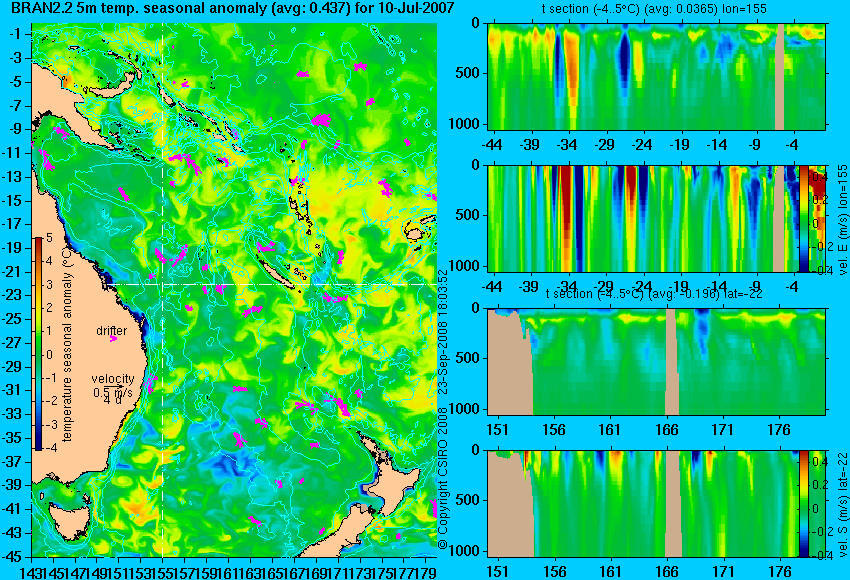Click the 'vel. S (m/s) lat=-22' axis label
Viewport: 850px width, 580px height.
(x=843, y=504)
